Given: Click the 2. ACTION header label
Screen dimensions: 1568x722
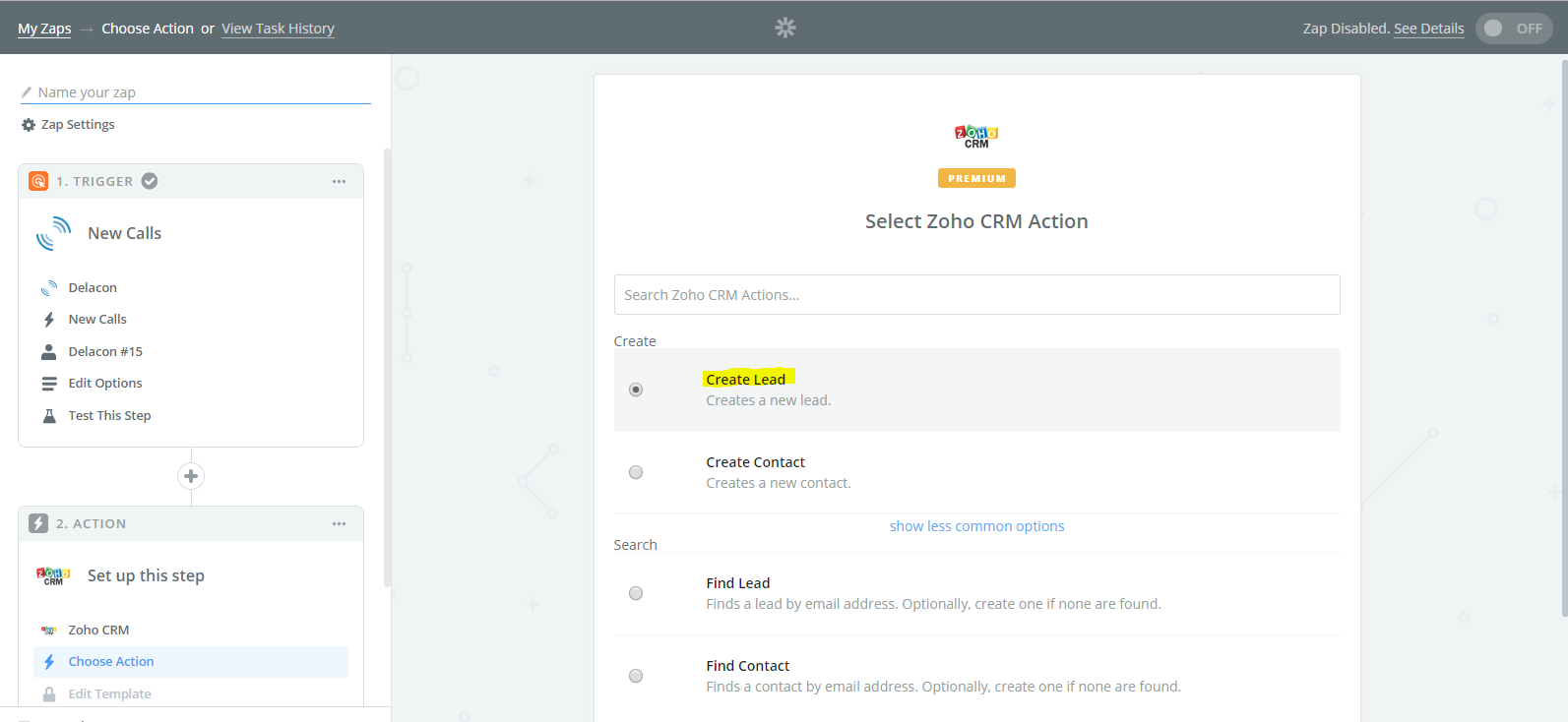Looking at the screenshot, I should tap(92, 523).
